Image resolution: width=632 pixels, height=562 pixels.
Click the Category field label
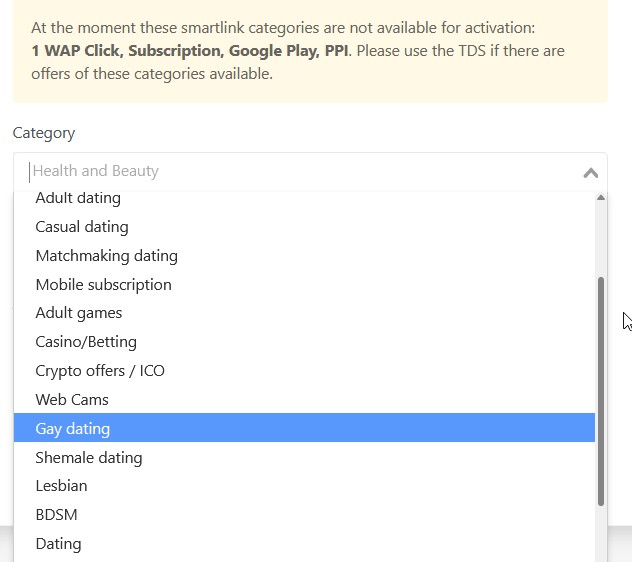[44, 133]
